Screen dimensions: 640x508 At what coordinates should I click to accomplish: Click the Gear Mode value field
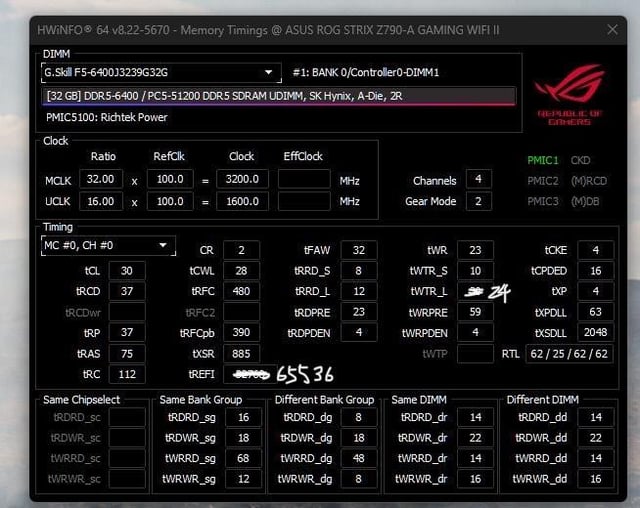[478, 201]
